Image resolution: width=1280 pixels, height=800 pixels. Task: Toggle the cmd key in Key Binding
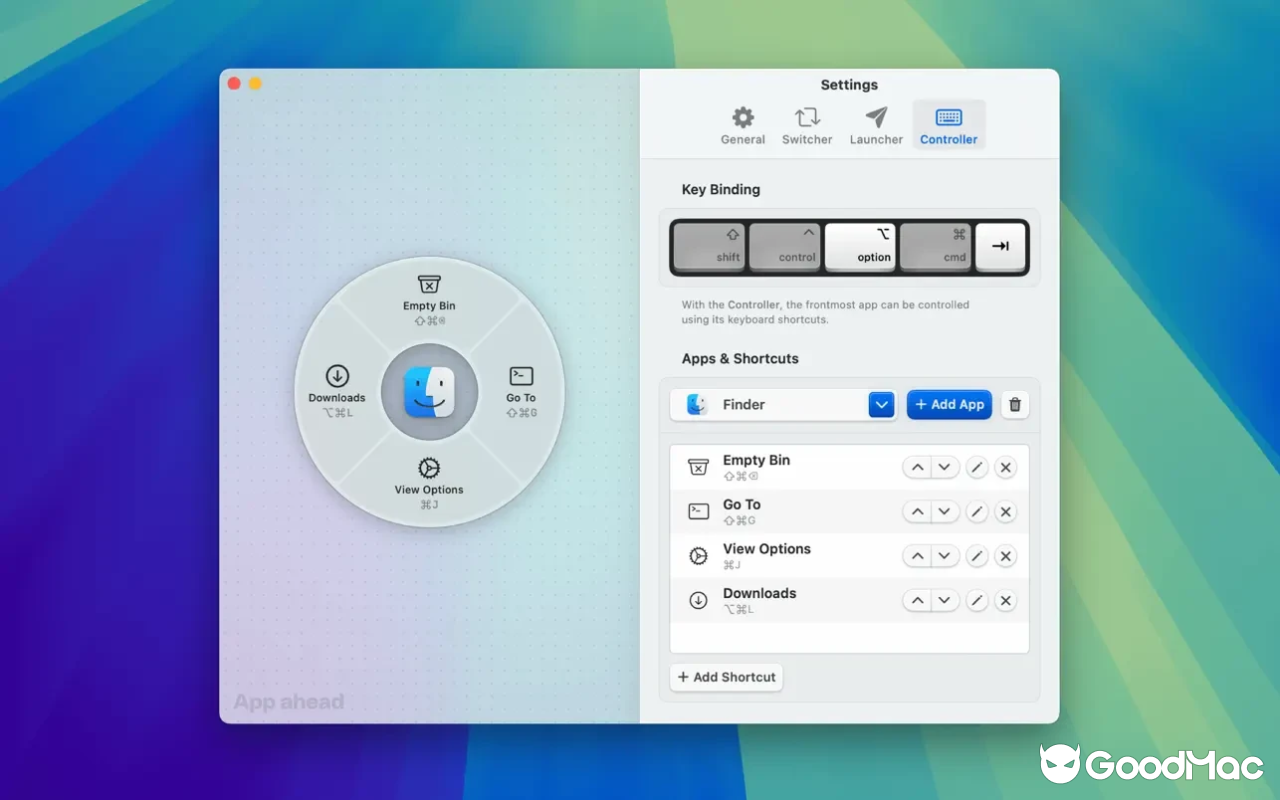click(x=937, y=246)
